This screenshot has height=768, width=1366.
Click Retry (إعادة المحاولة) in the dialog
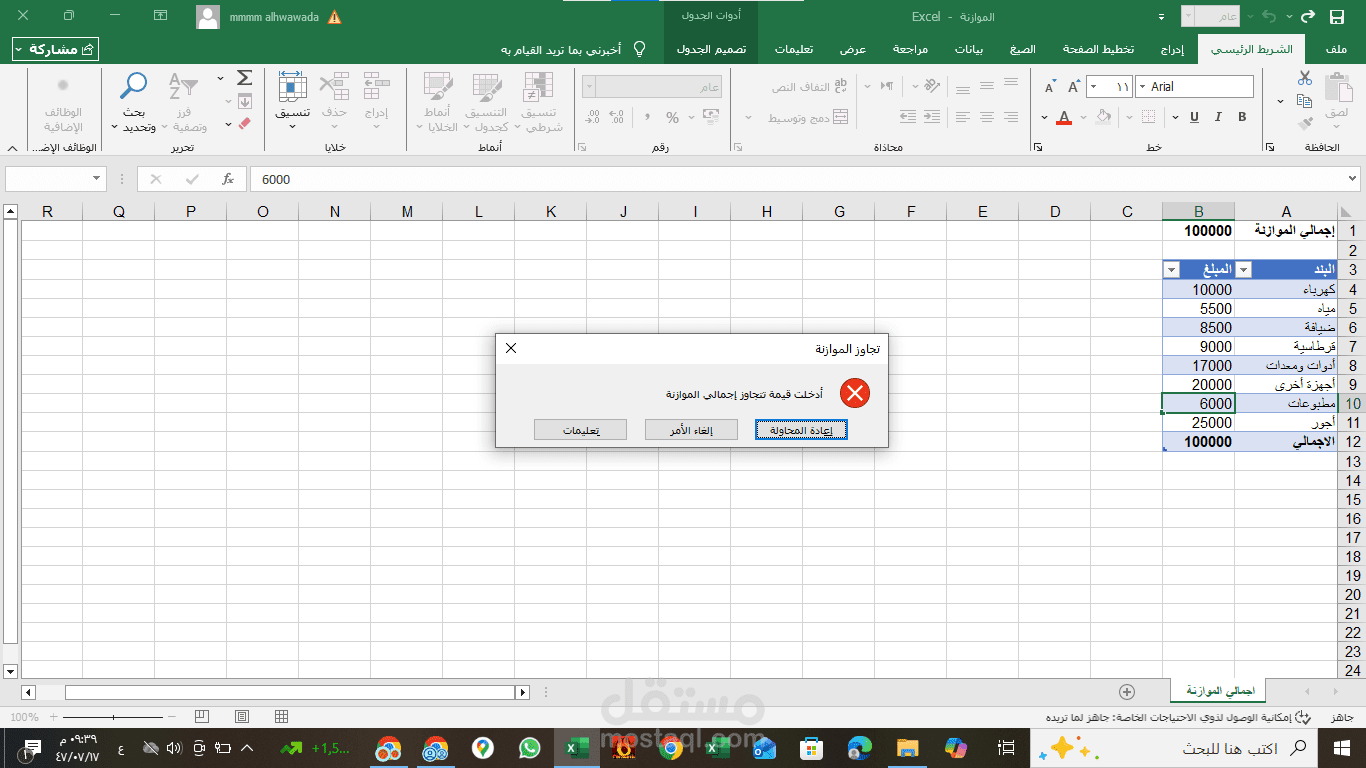pos(800,429)
